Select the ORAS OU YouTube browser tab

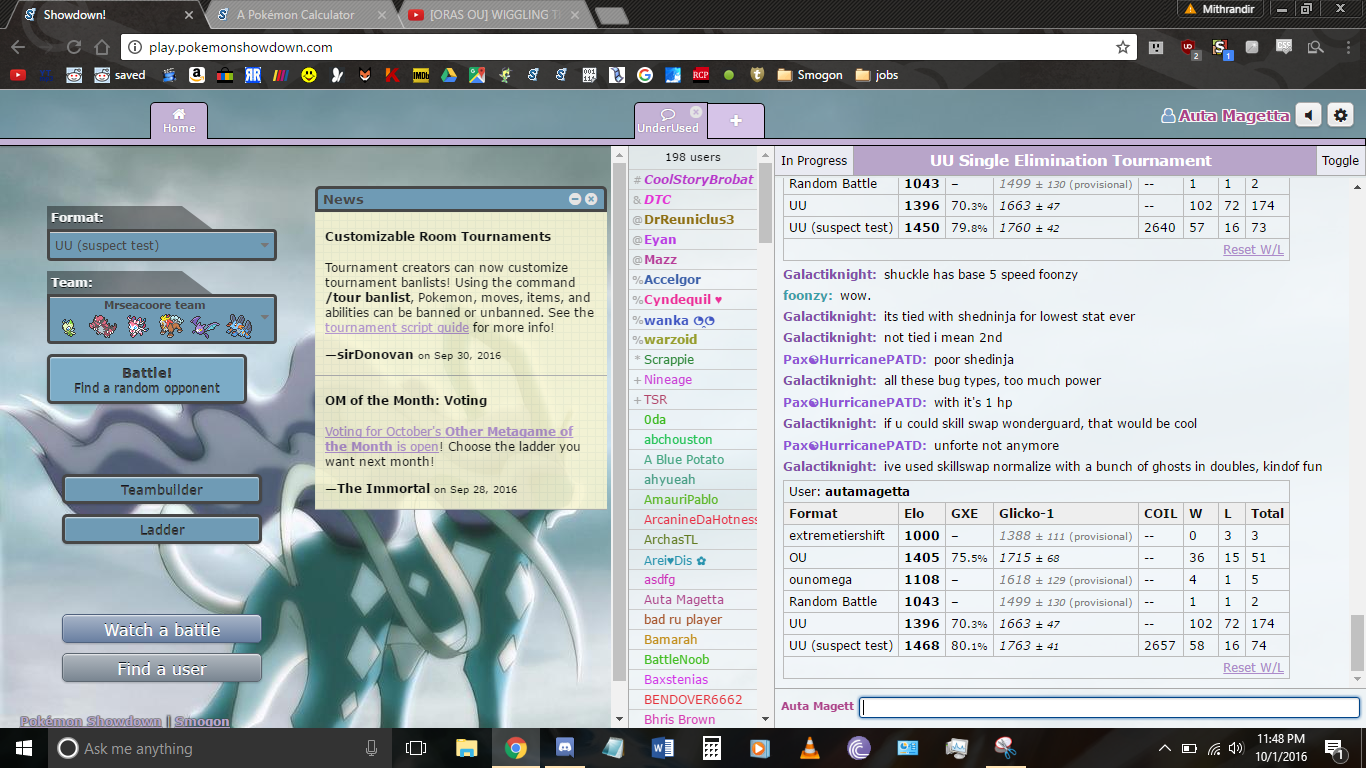click(x=497, y=15)
